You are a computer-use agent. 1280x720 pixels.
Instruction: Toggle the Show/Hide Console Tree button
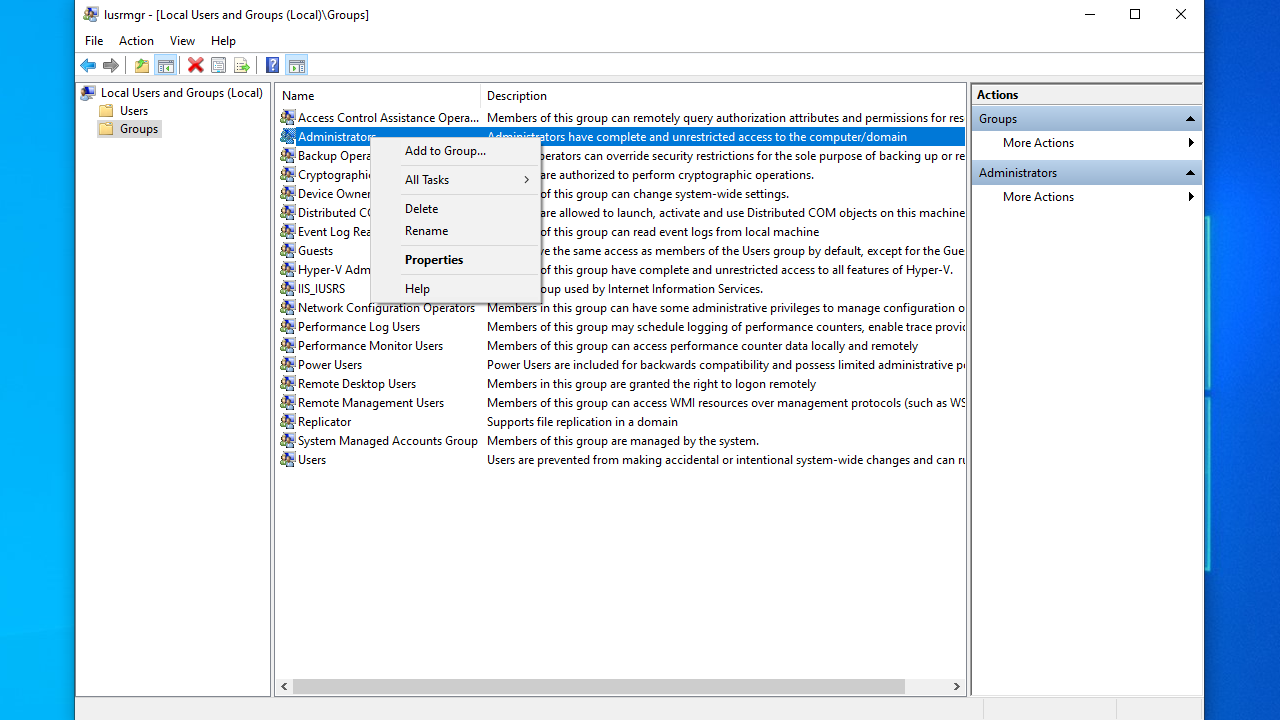click(x=166, y=66)
